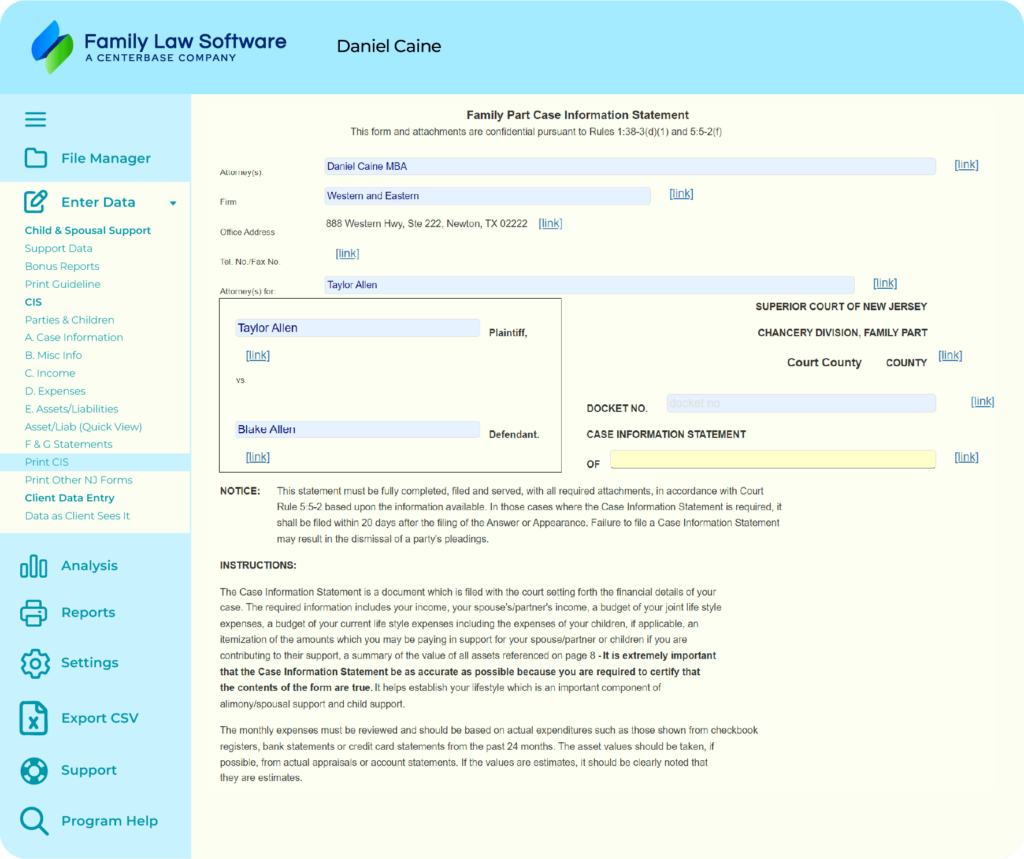Open Parties & Children sidebar item
This screenshot has height=859, width=1024.
pos(69,320)
